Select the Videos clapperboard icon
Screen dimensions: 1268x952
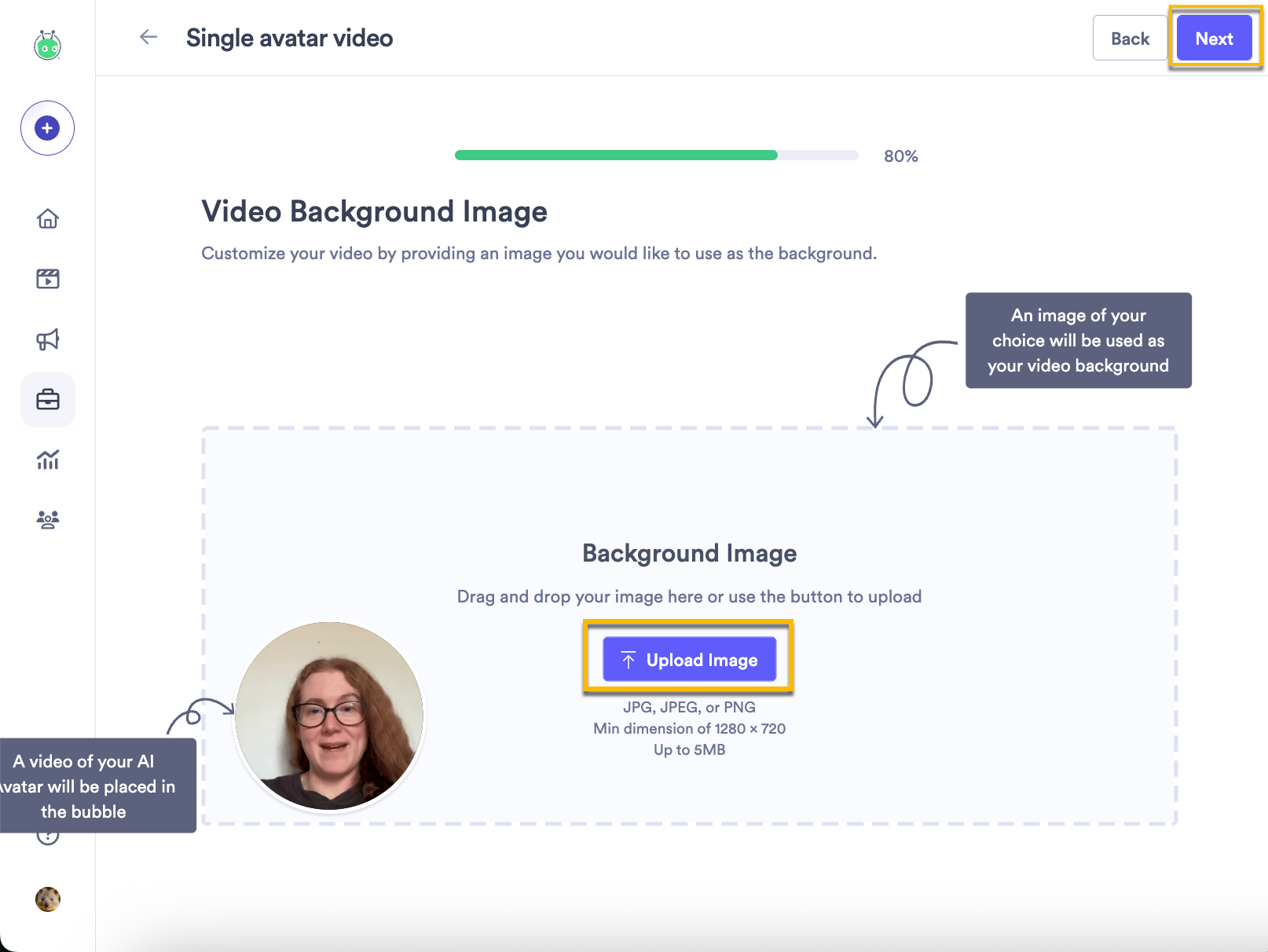[x=47, y=279]
